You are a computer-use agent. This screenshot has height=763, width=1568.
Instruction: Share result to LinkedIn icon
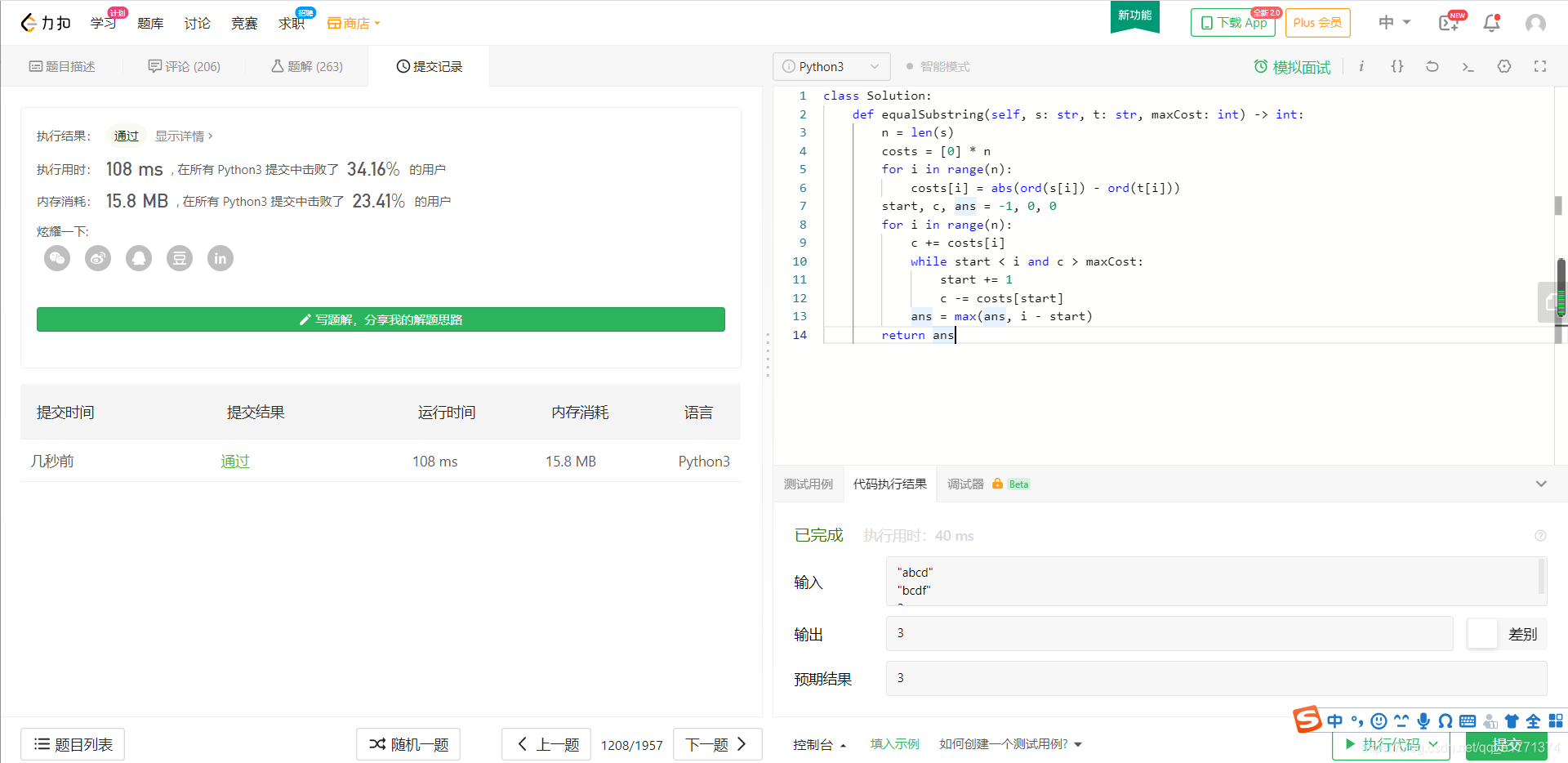(220, 258)
